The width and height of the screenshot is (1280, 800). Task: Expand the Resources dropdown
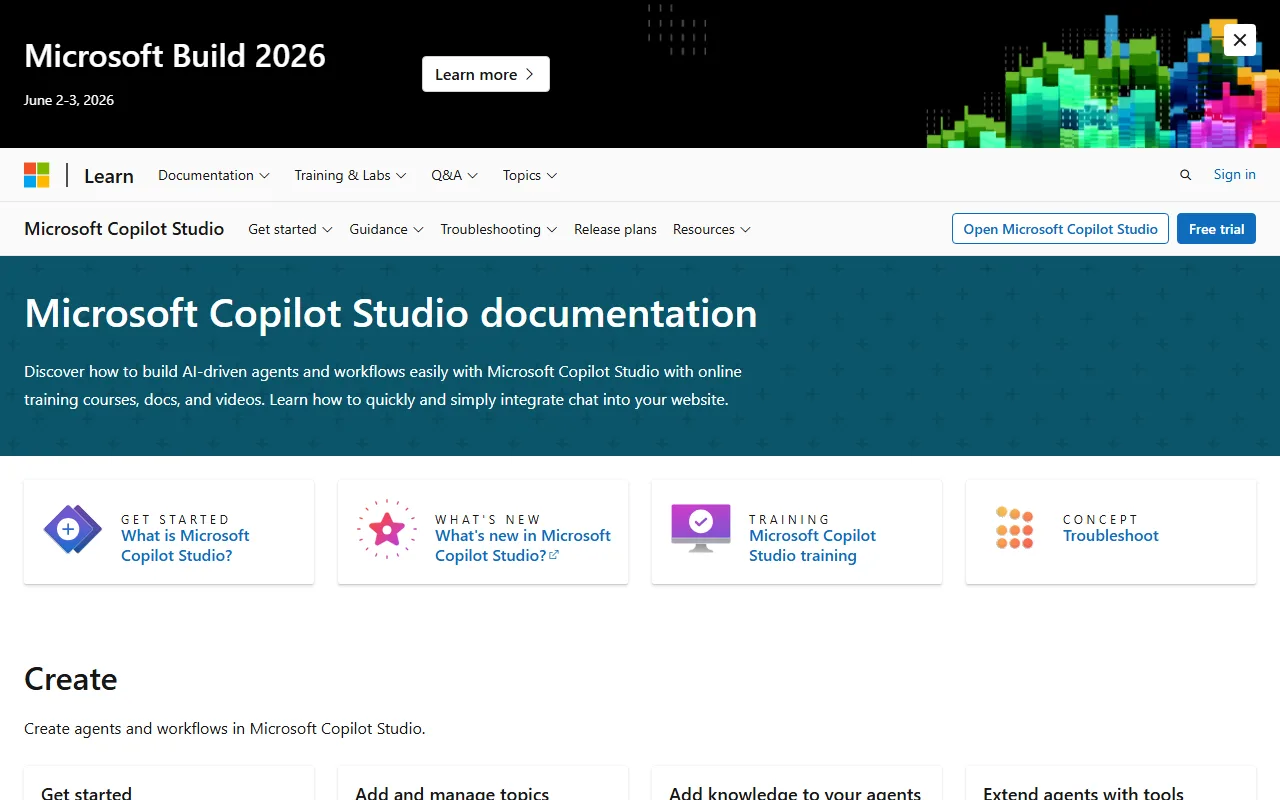712,229
